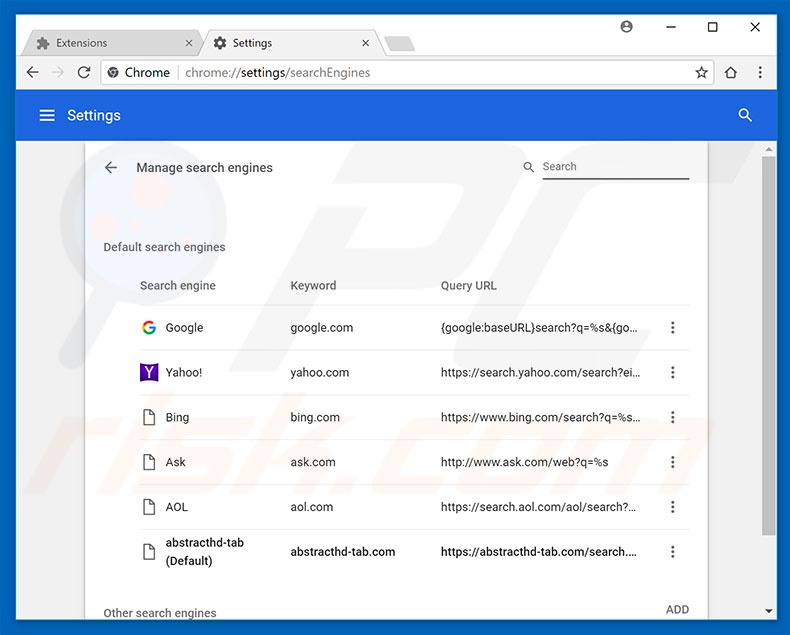Click the Ask document icon
790x635 pixels.
tap(149, 462)
